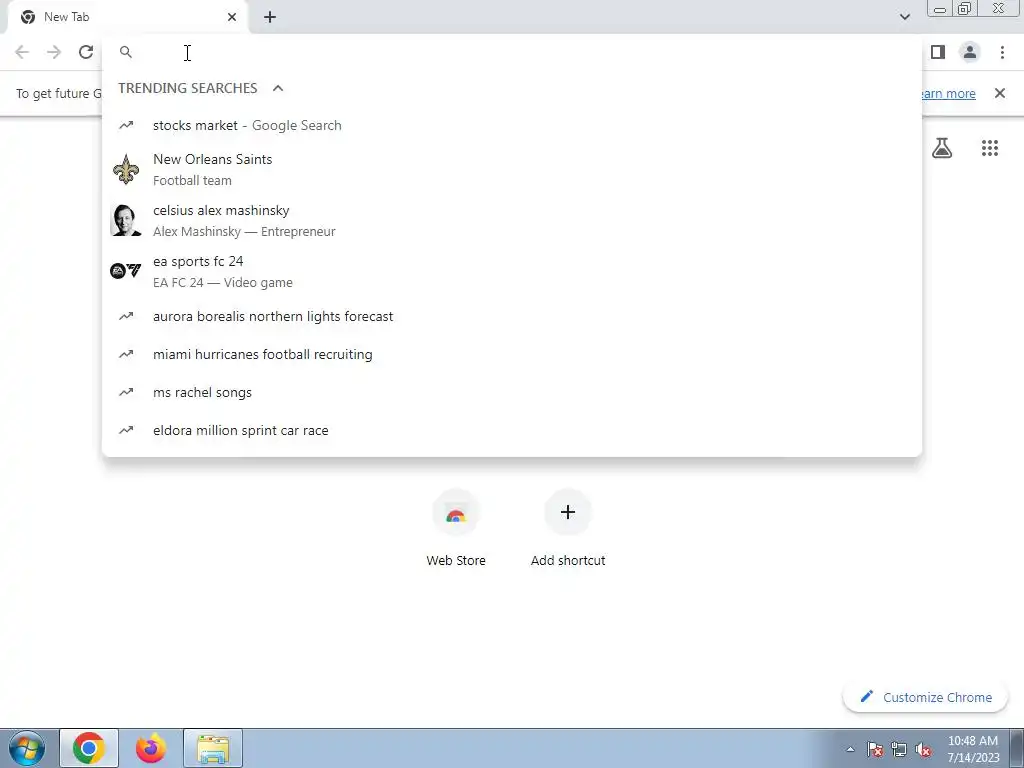The image size is (1024, 768).
Task: Reload the page with the refresh icon
Action: [x=86, y=52]
